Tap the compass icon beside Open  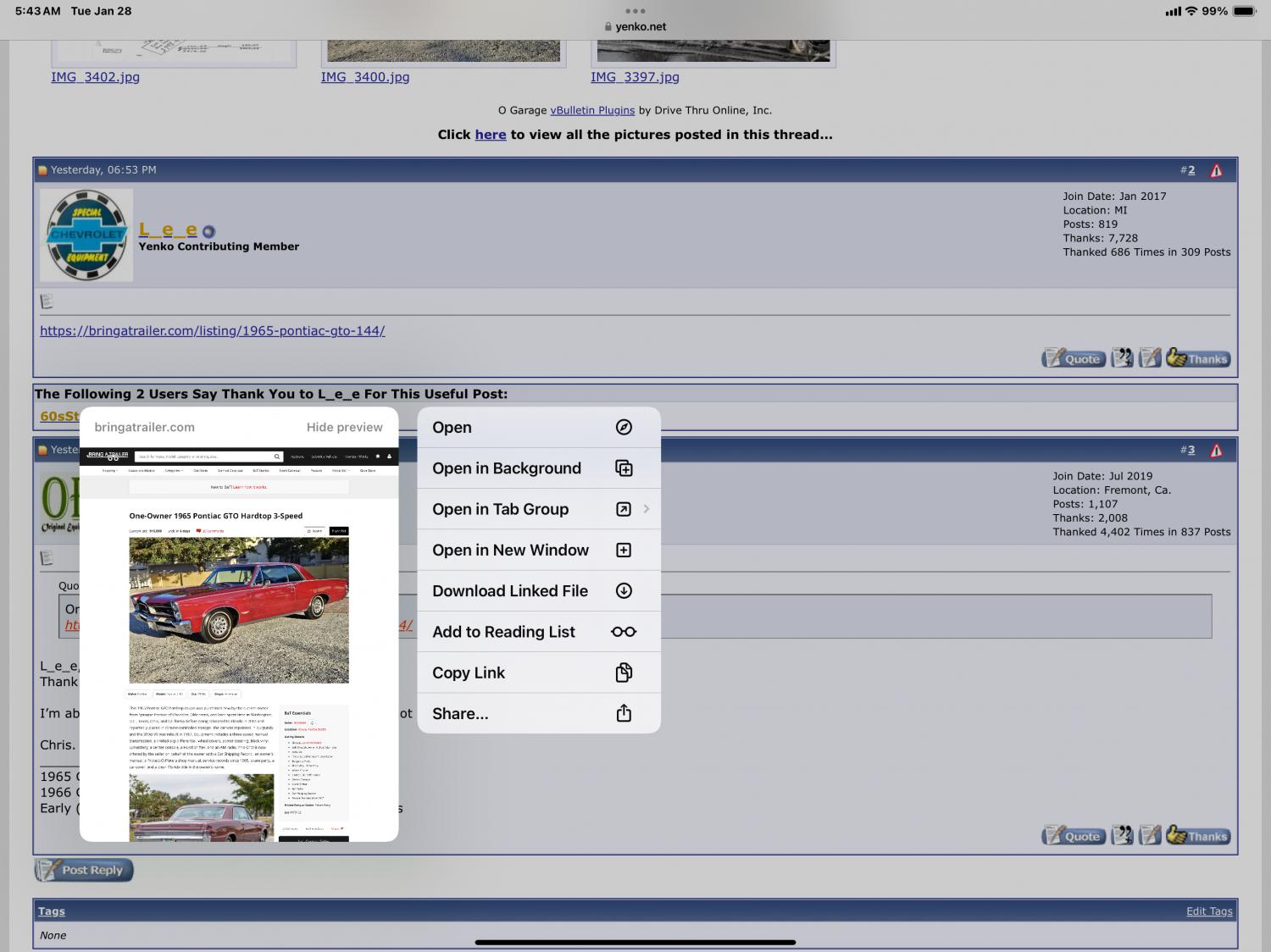tap(624, 427)
